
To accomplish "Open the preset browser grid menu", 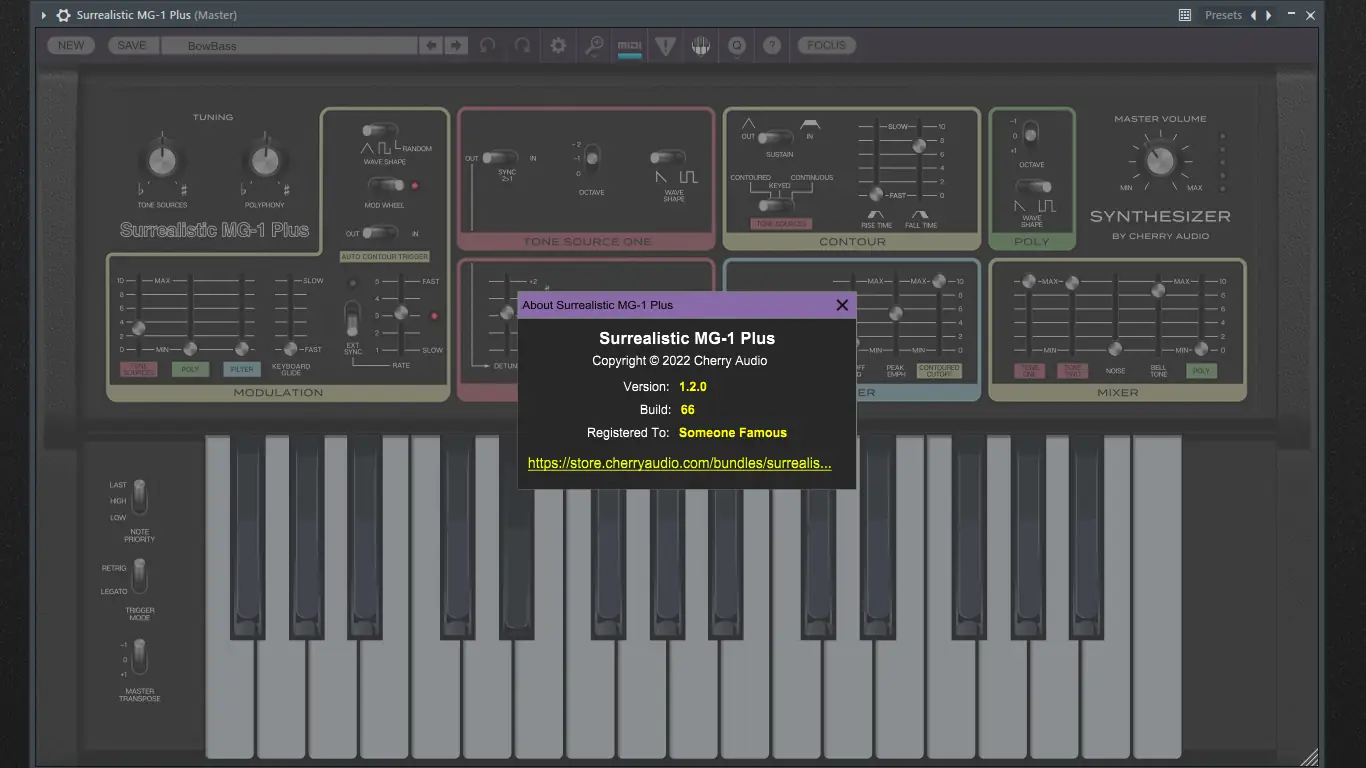I will [1185, 14].
